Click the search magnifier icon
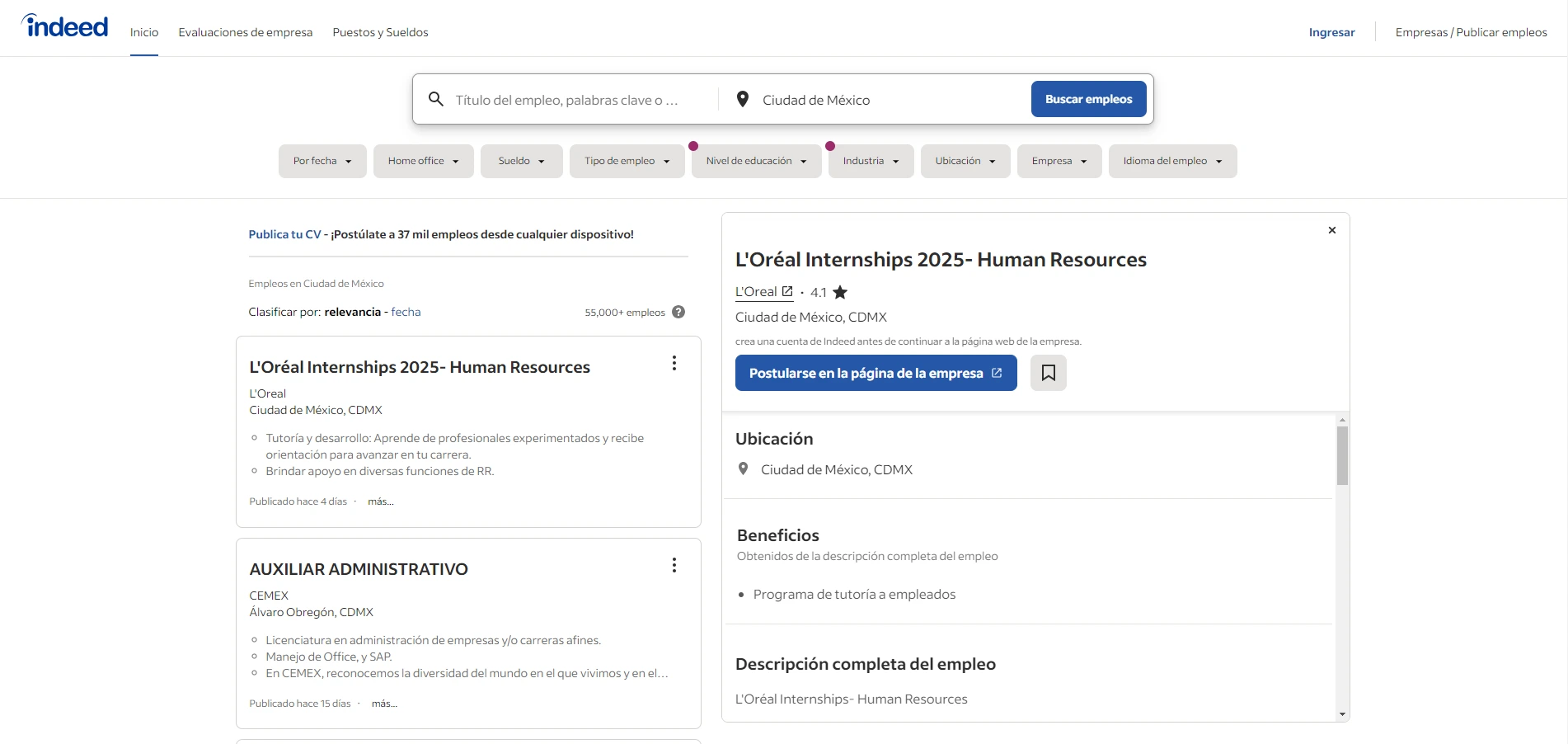 (436, 99)
